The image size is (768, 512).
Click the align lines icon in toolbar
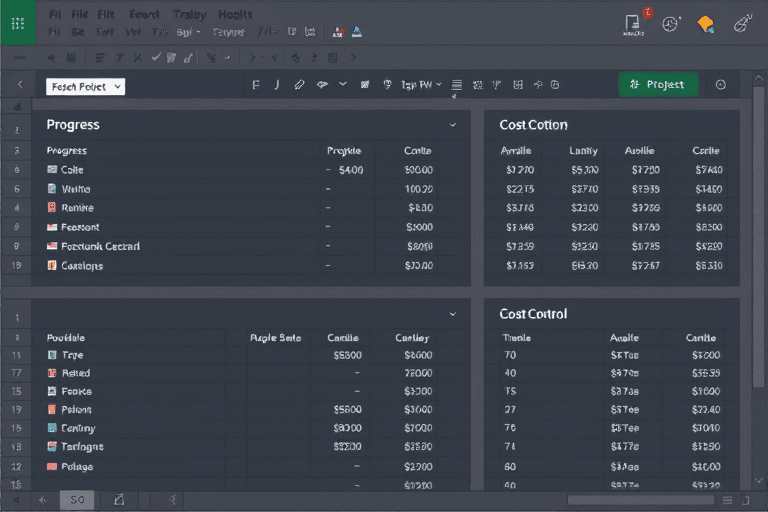tap(457, 86)
